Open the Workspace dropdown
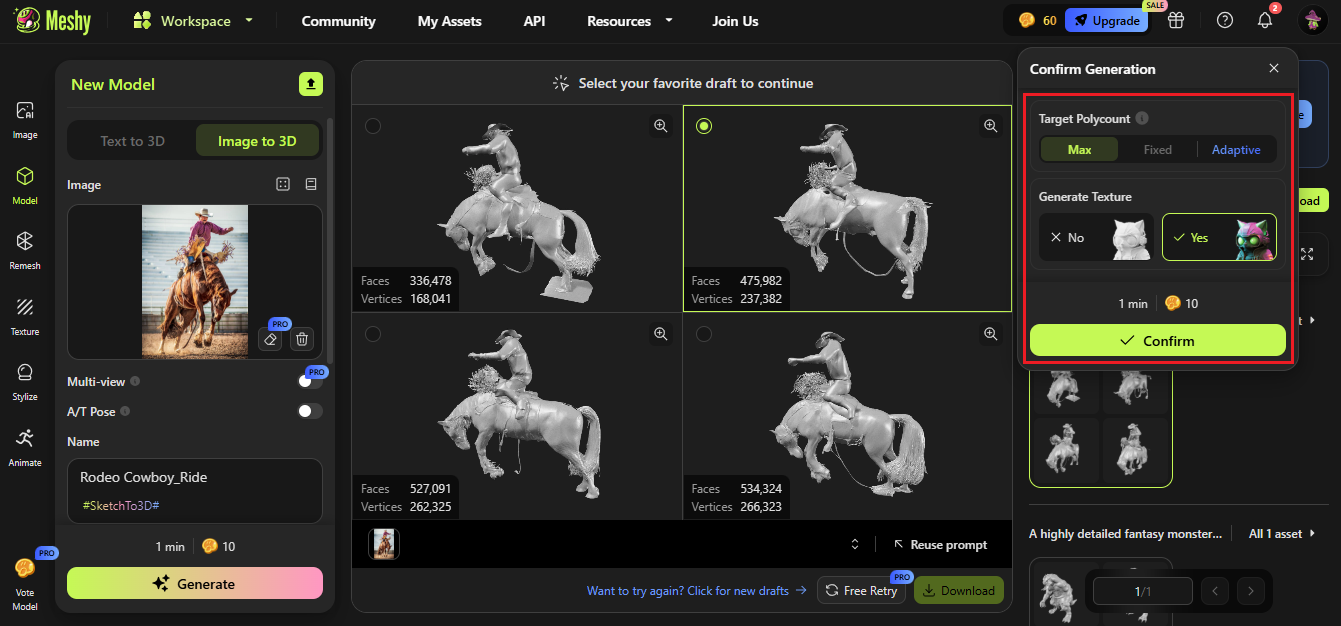 tap(193, 20)
